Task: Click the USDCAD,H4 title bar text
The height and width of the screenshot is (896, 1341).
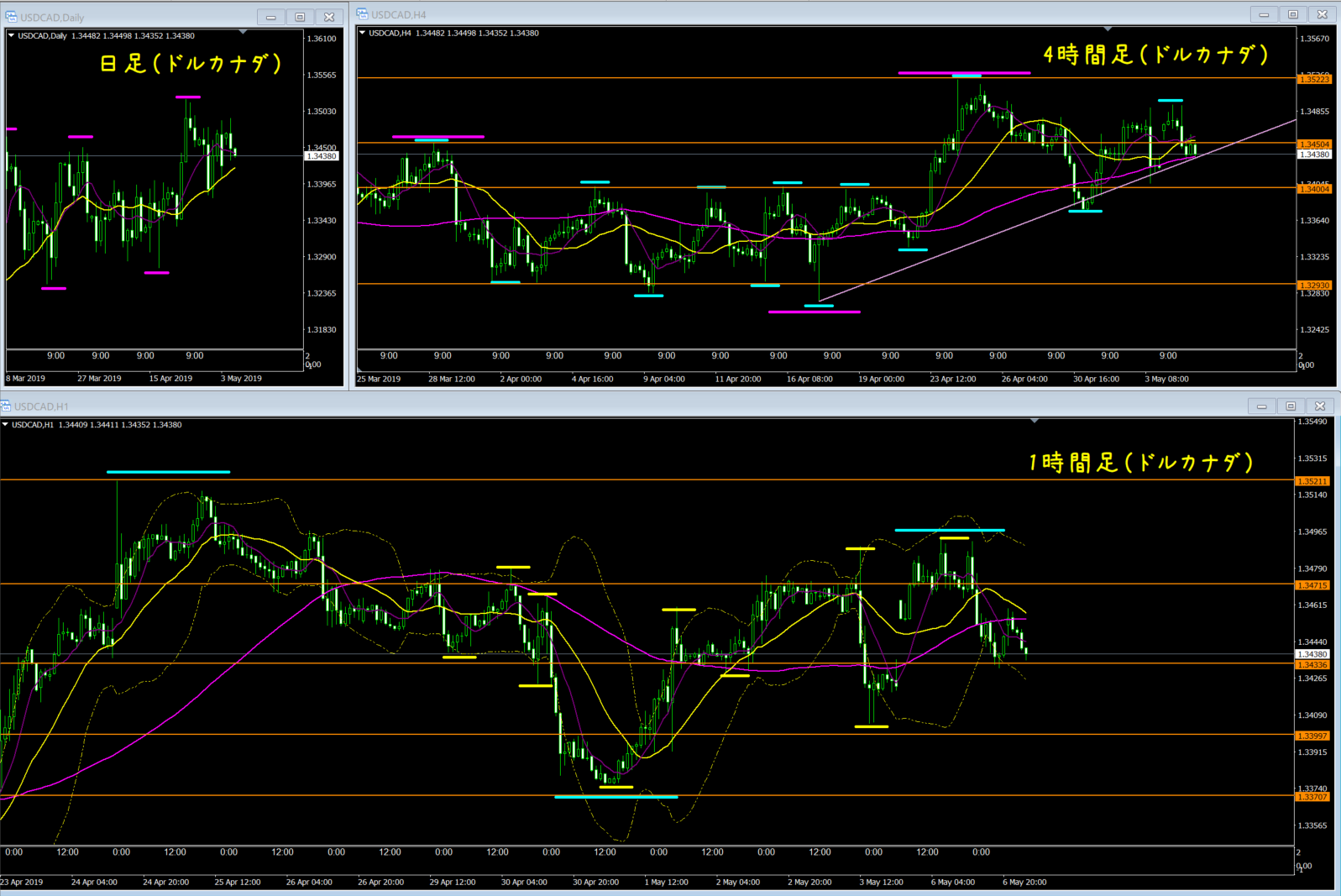Action: 399,14
